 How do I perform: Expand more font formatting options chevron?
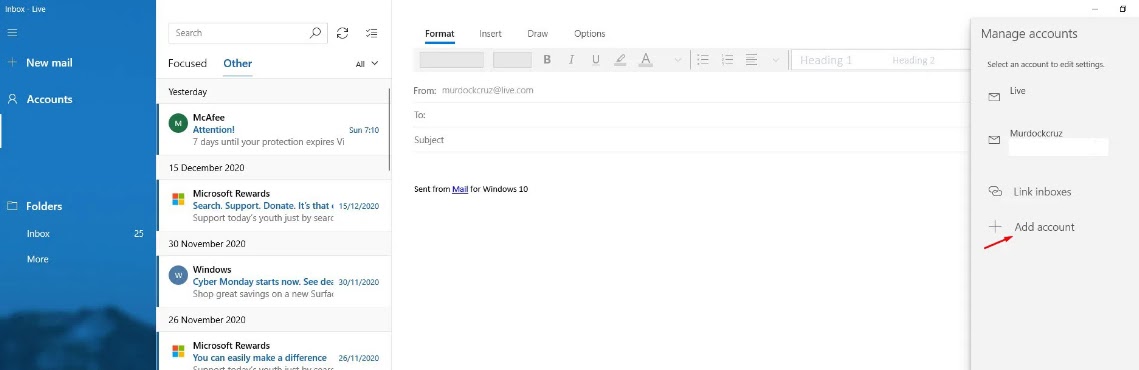click(678, 60)
